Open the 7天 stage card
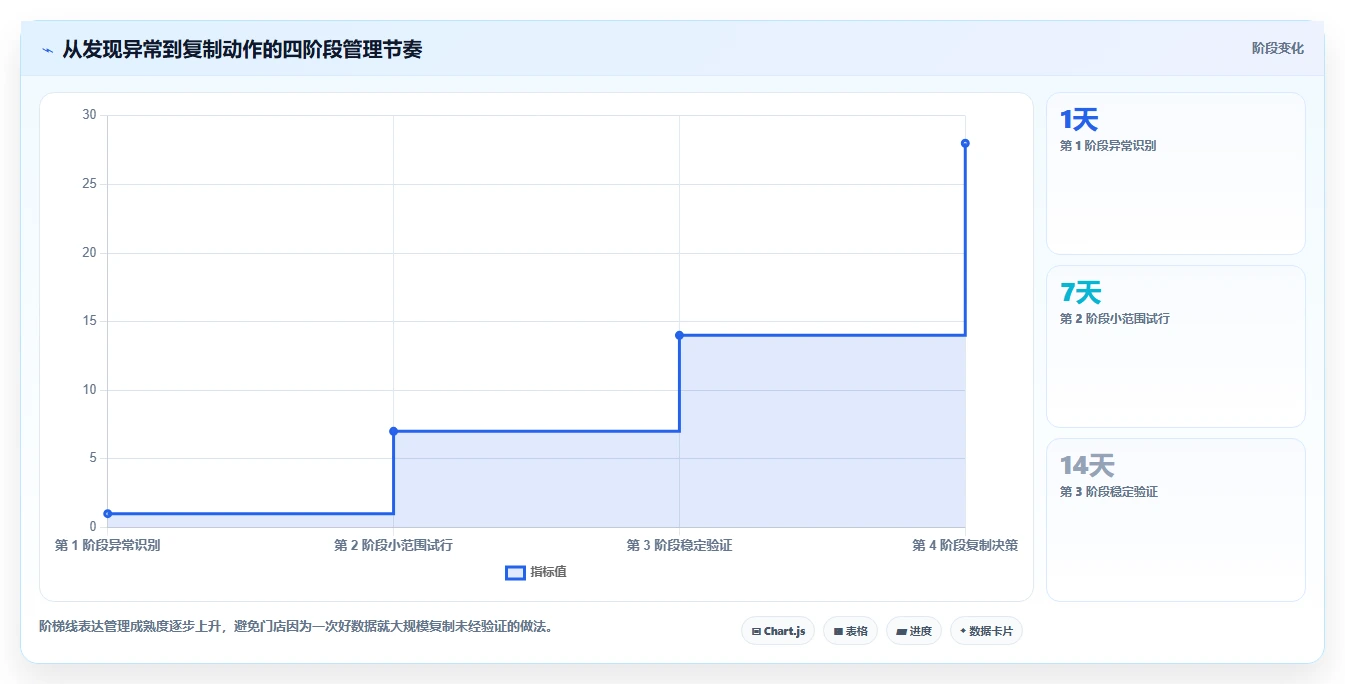The image size is (1345, 684). [1176, 346]
